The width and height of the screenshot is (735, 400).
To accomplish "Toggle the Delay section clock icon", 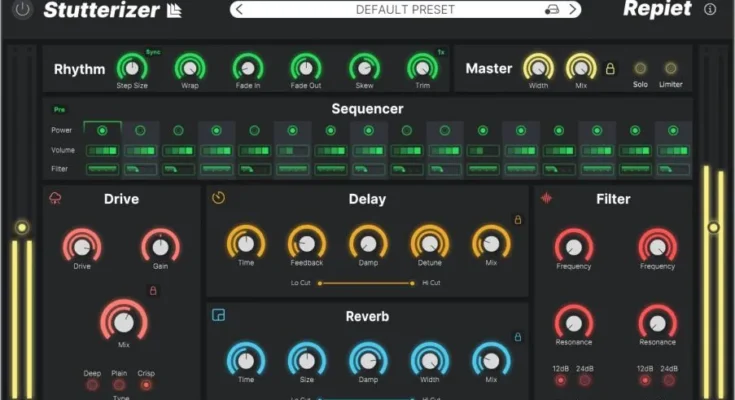I will 218,198.
